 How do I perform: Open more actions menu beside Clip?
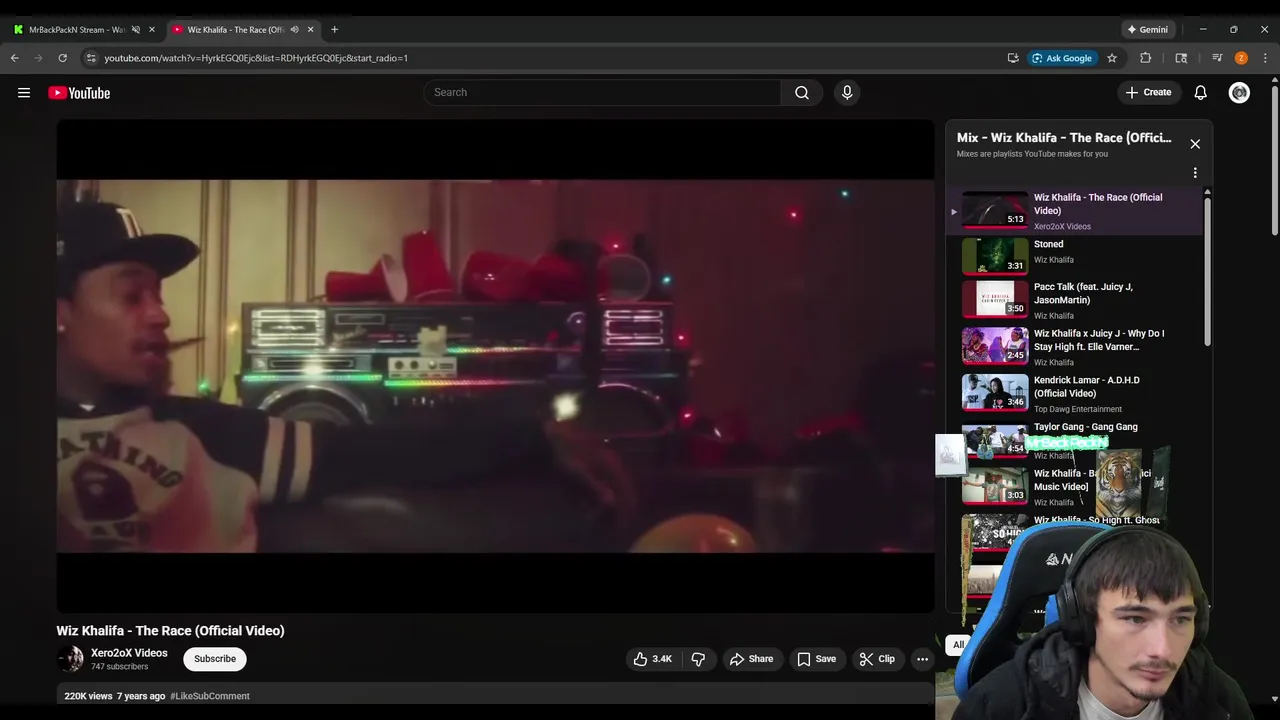[x=923, y=659]
